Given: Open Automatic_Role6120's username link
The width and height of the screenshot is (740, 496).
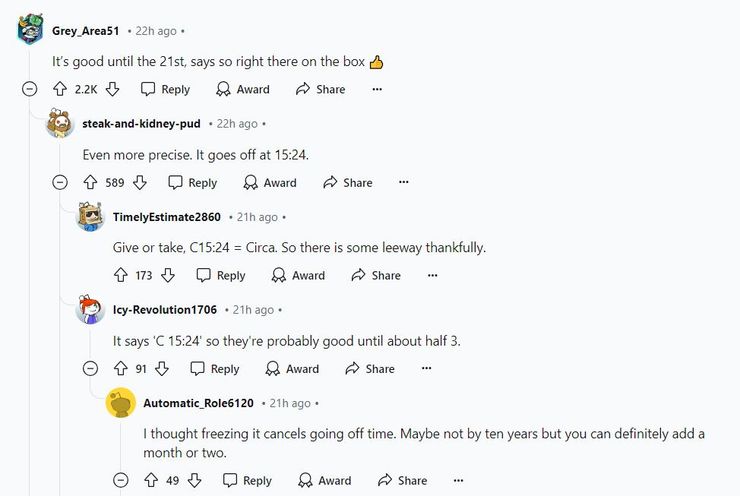Looking at the screenshot, I should pos(199,403).
